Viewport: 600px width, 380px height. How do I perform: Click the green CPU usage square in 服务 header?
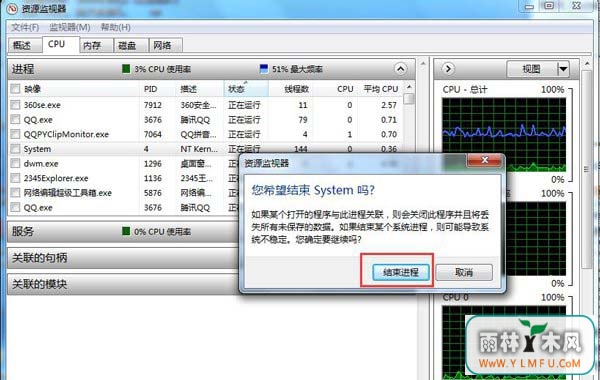coord(126,231)
